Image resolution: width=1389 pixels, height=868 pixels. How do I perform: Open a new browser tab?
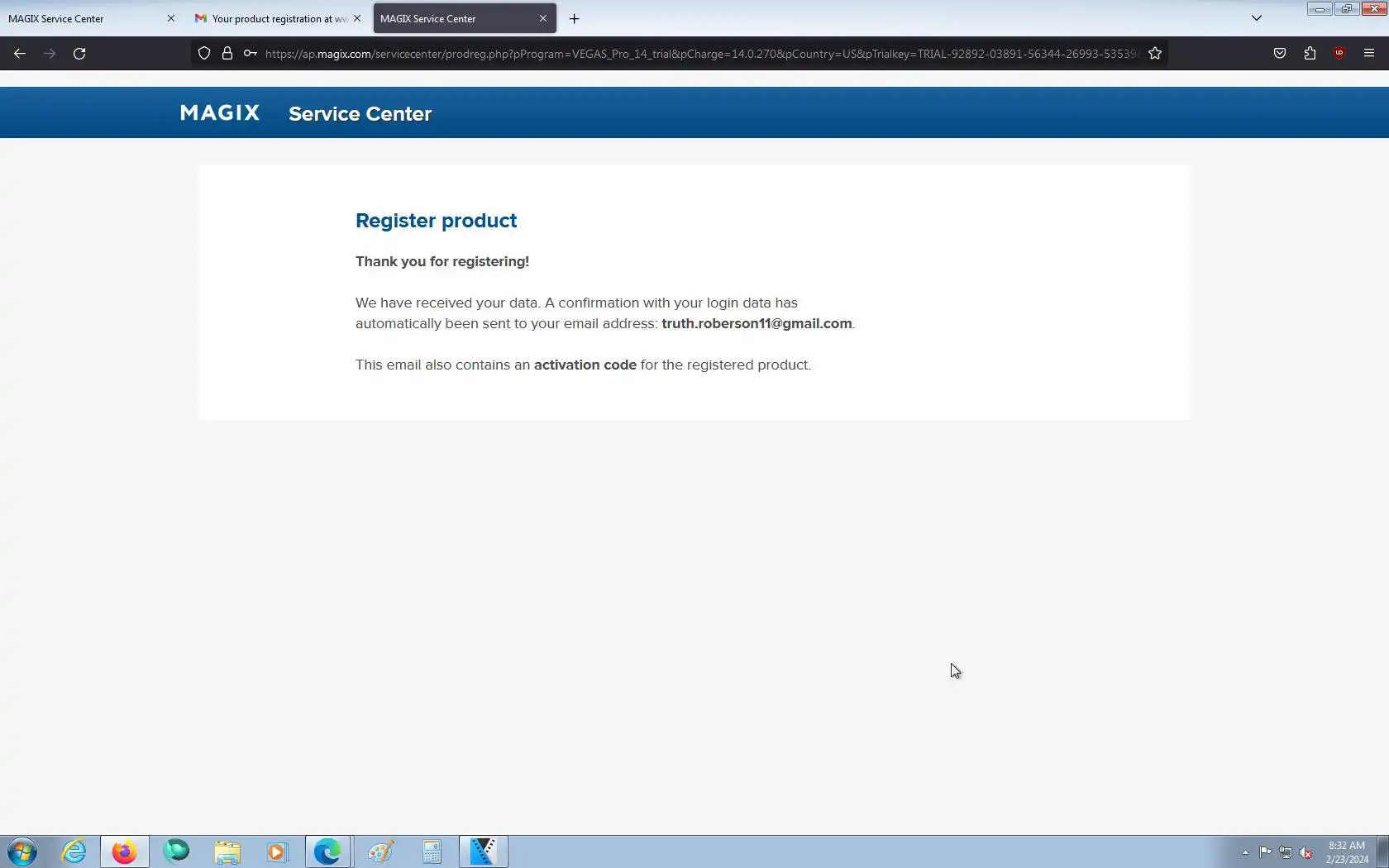[x=574, y=18]
